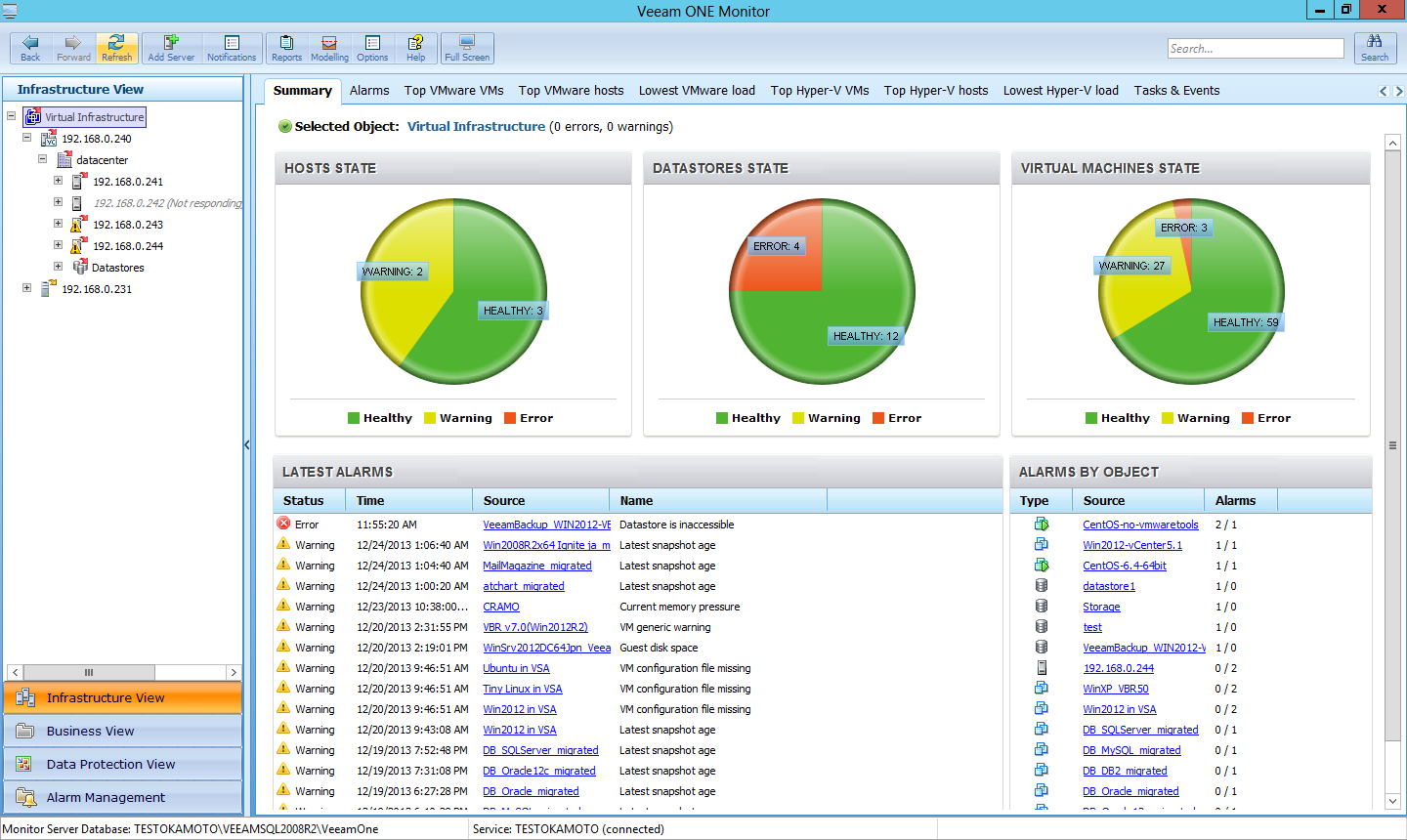Collapse the datacenter tree node
Viewport: 1407px width, 840px height.
tap(43, 158)
